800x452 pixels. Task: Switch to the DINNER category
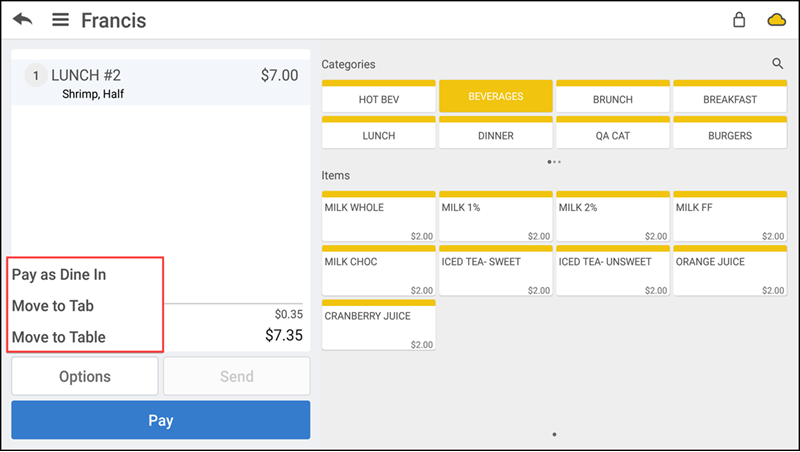(496, 132)
